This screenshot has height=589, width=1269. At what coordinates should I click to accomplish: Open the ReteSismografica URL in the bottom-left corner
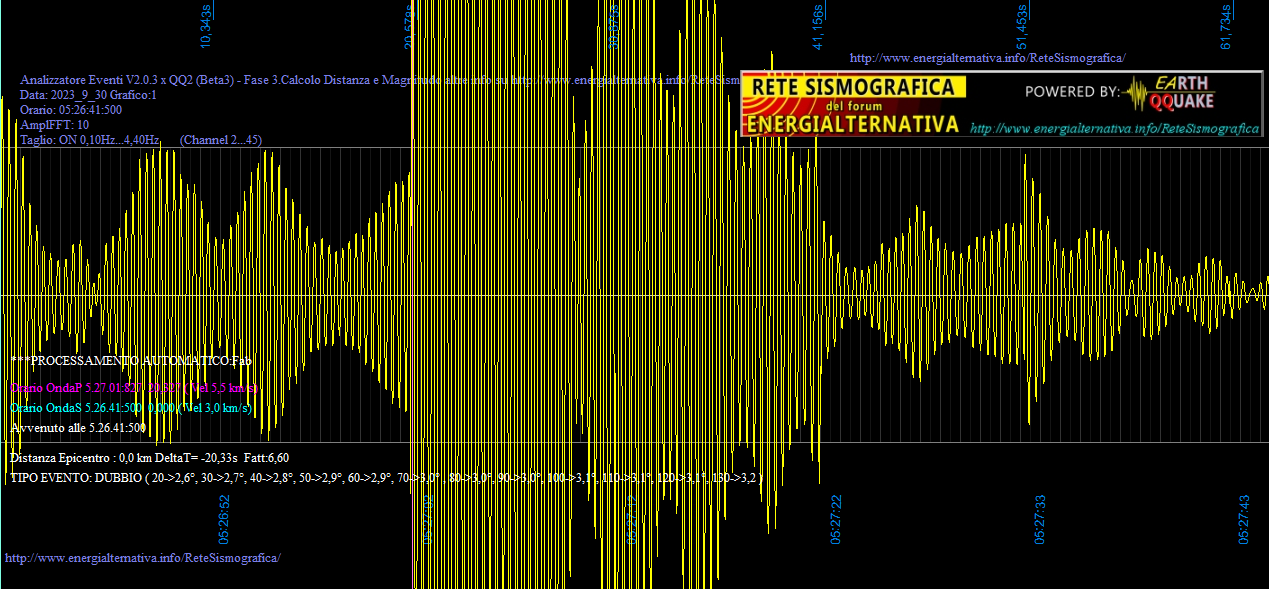pyautogui.click(x=143, y=557)
